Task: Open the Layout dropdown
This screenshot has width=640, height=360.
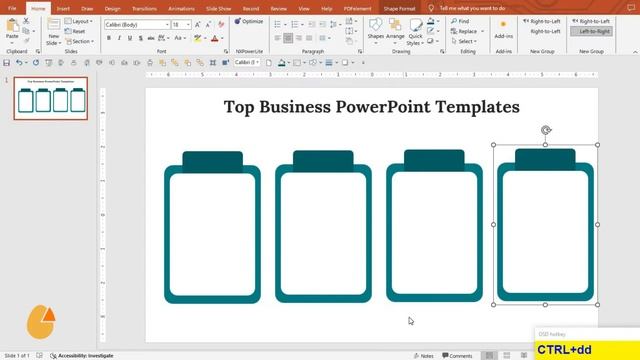Action: (x=79, y=21)
